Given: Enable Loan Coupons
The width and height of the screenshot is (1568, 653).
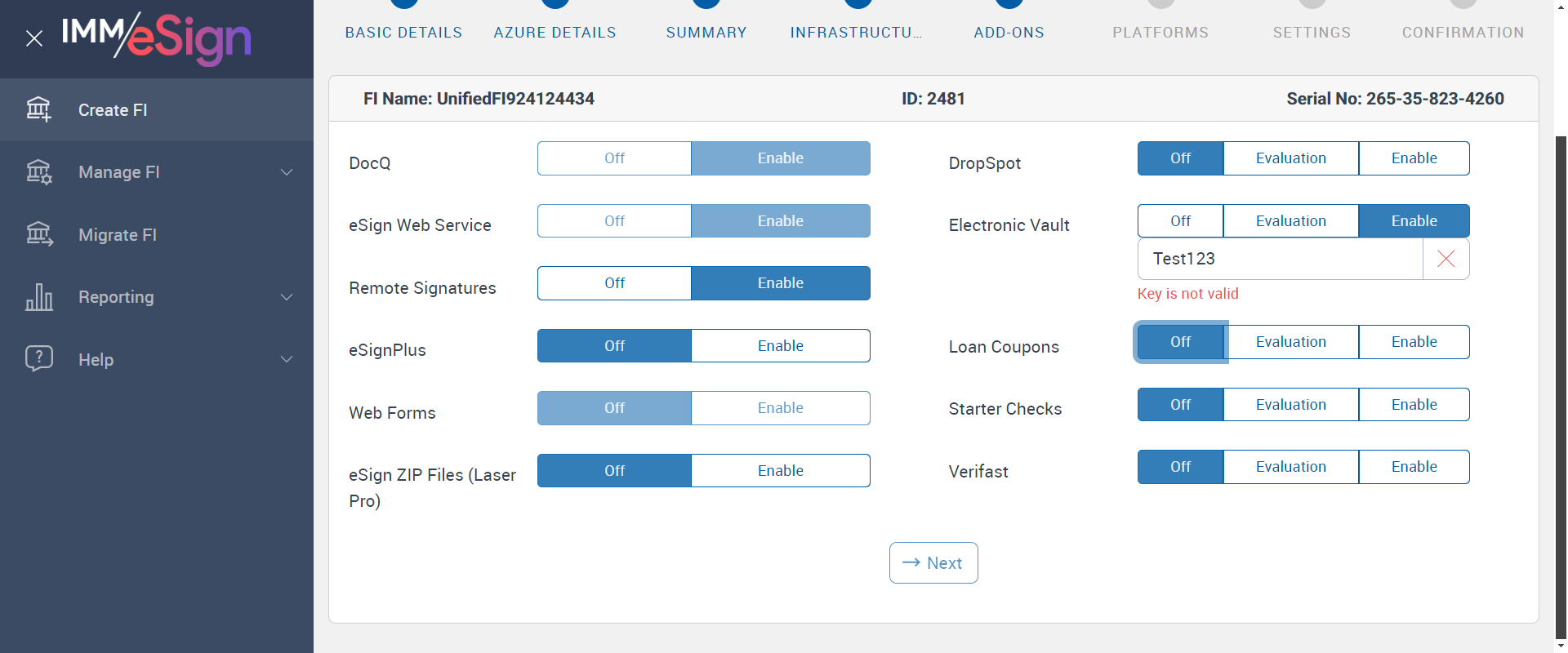Looking at the screenshot, I should pyautogui.click(x=1414, y=342).
